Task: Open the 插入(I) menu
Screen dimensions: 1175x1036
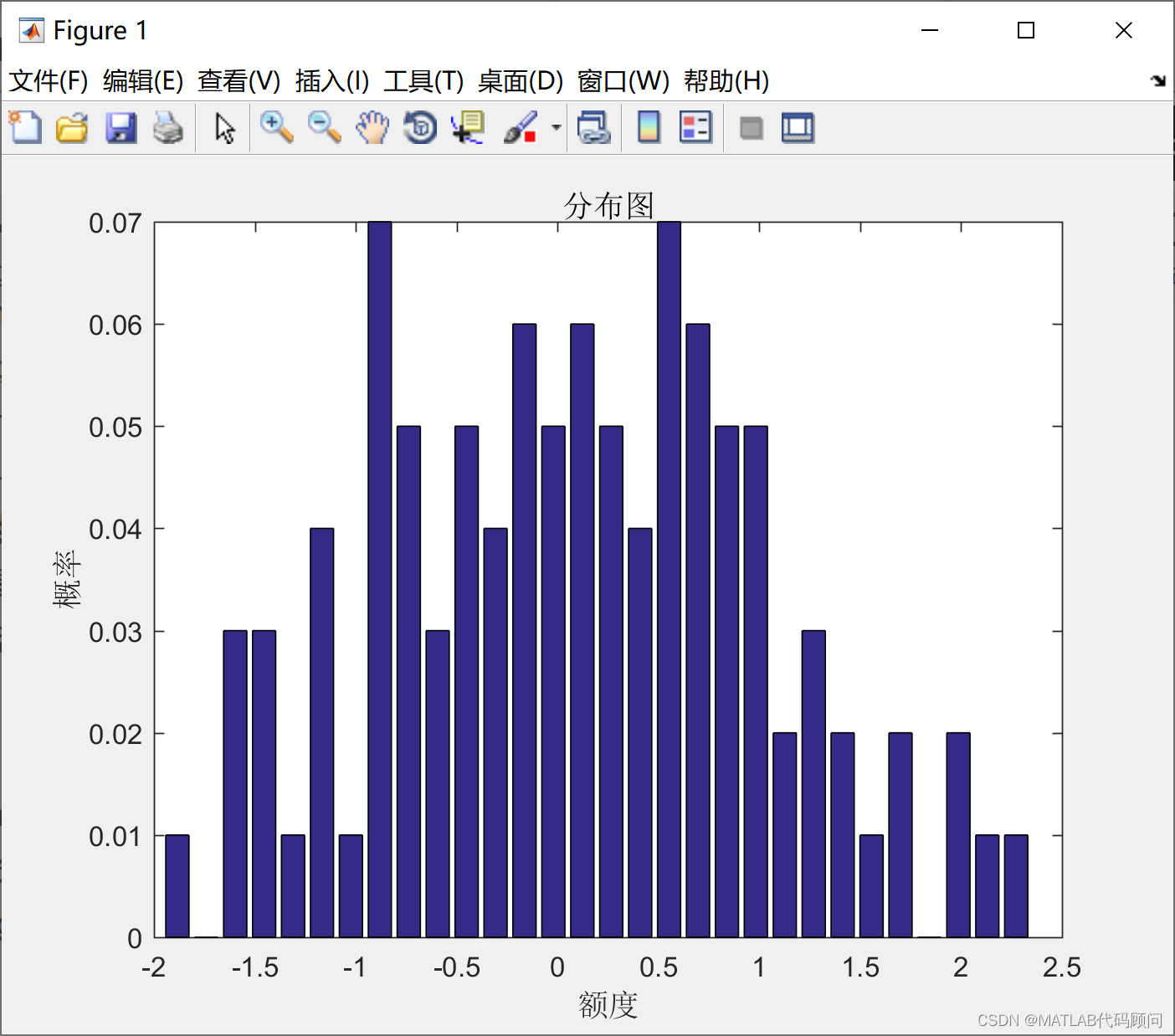Action: click(330, 81)
